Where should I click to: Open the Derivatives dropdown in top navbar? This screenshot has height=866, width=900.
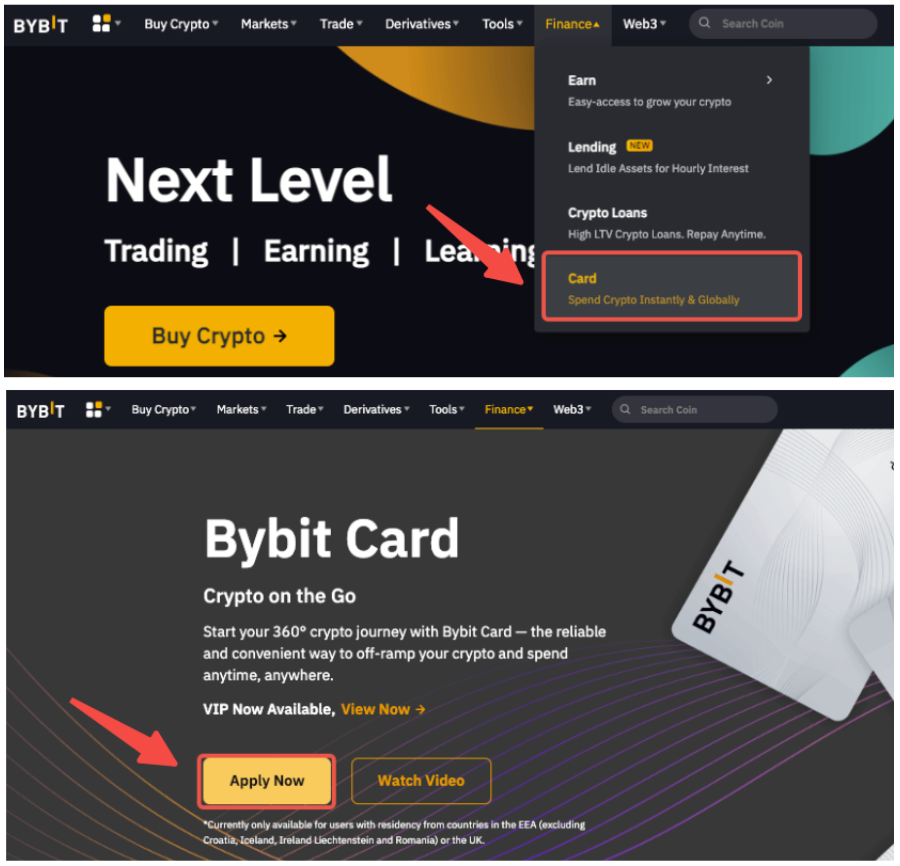point(422,24)
